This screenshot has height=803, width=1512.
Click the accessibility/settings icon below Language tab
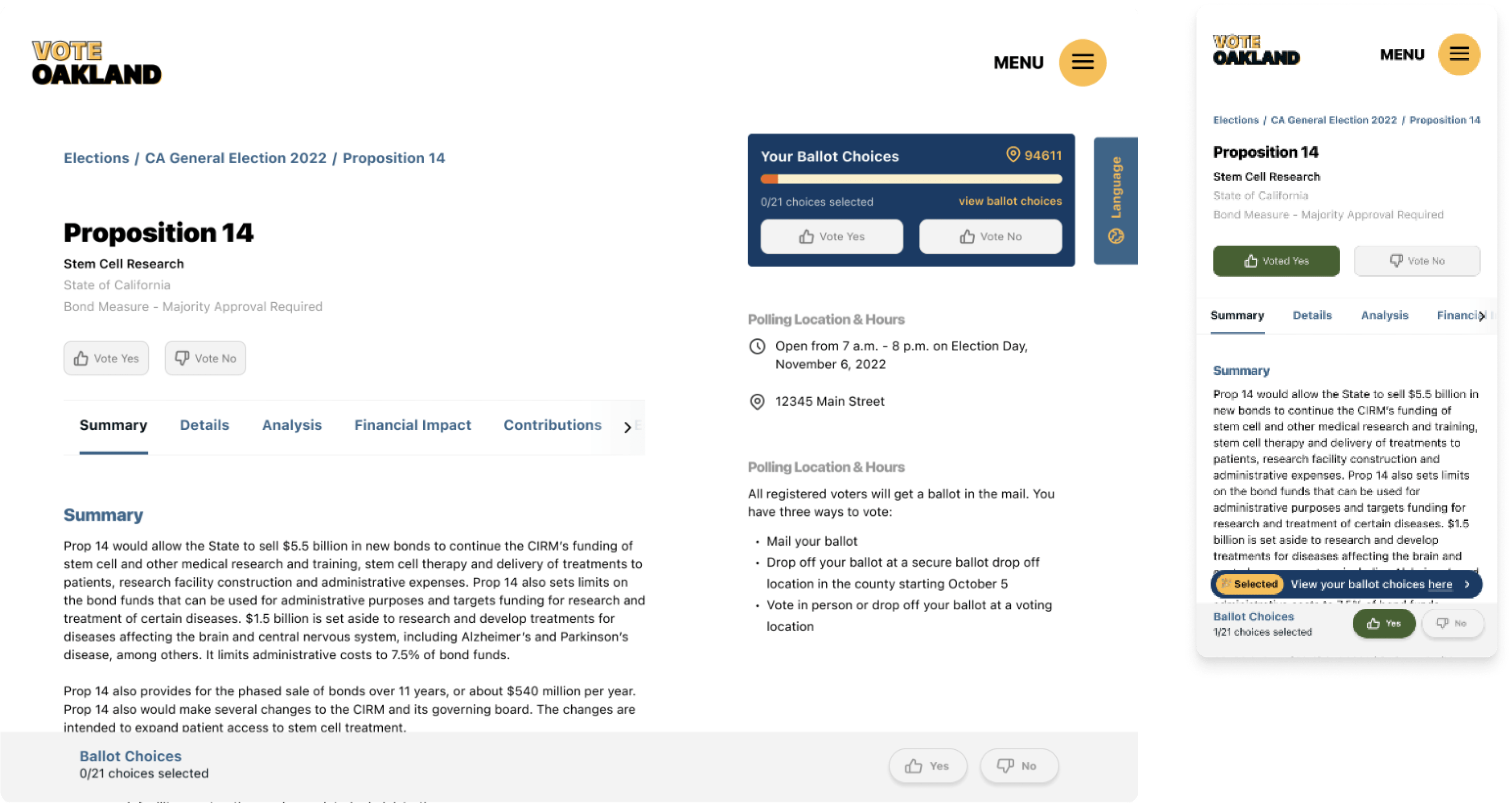(x=1116, y=237)
